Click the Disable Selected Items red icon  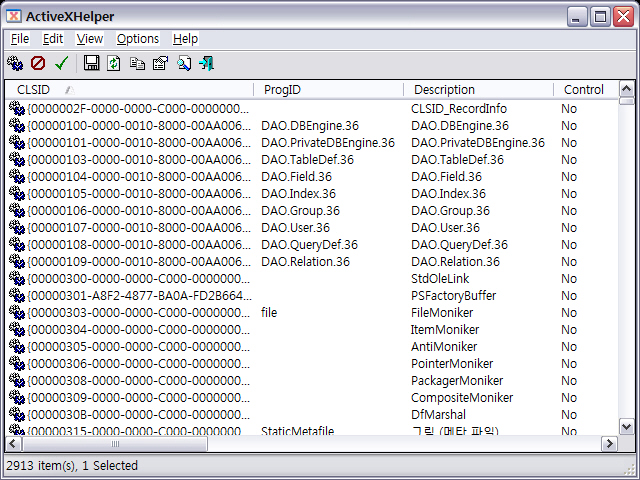[x=38, y=63]
